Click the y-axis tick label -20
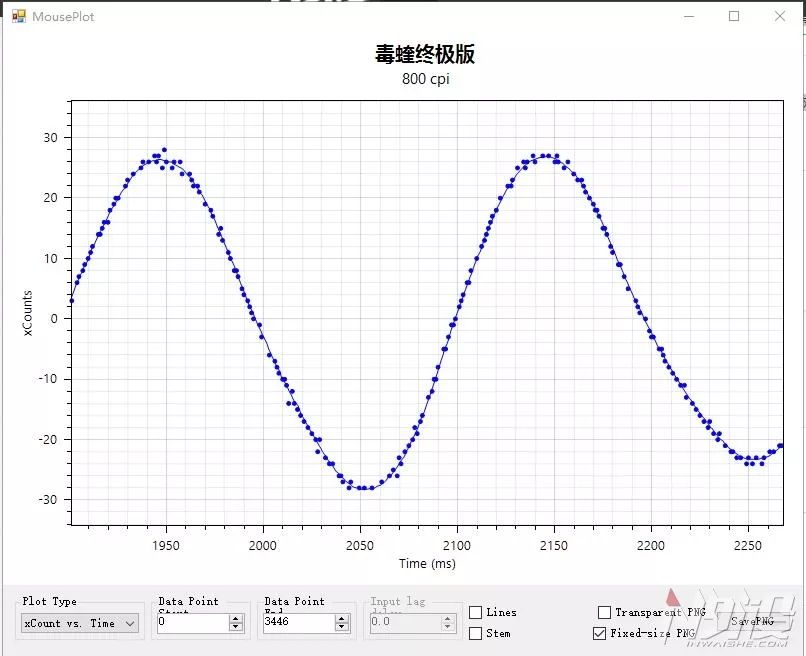806x656 pixels. pos(48,439)
